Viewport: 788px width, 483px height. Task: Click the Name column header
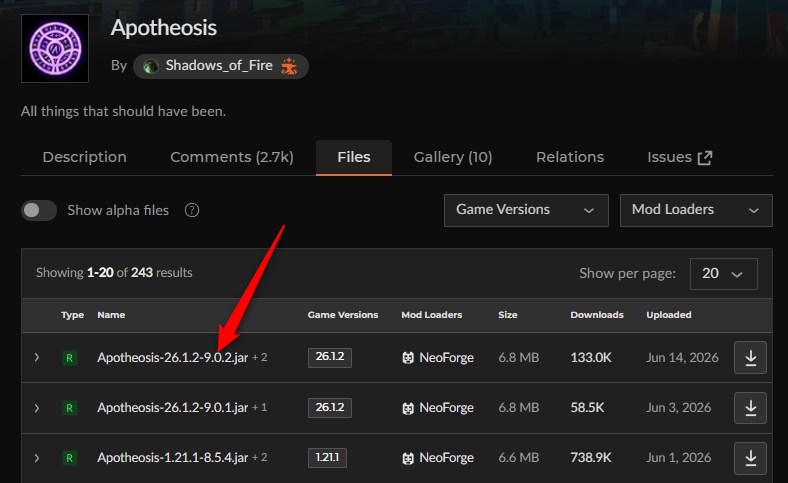(111, 315)
